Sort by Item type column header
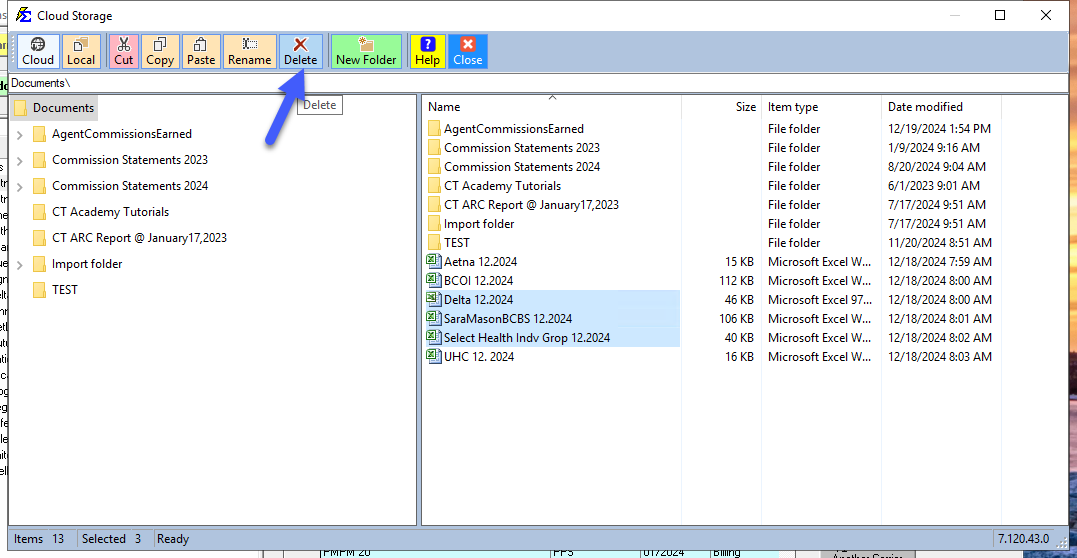Image resolution: width=1077 pixels, height=558 pixels. tap(821, 107)
